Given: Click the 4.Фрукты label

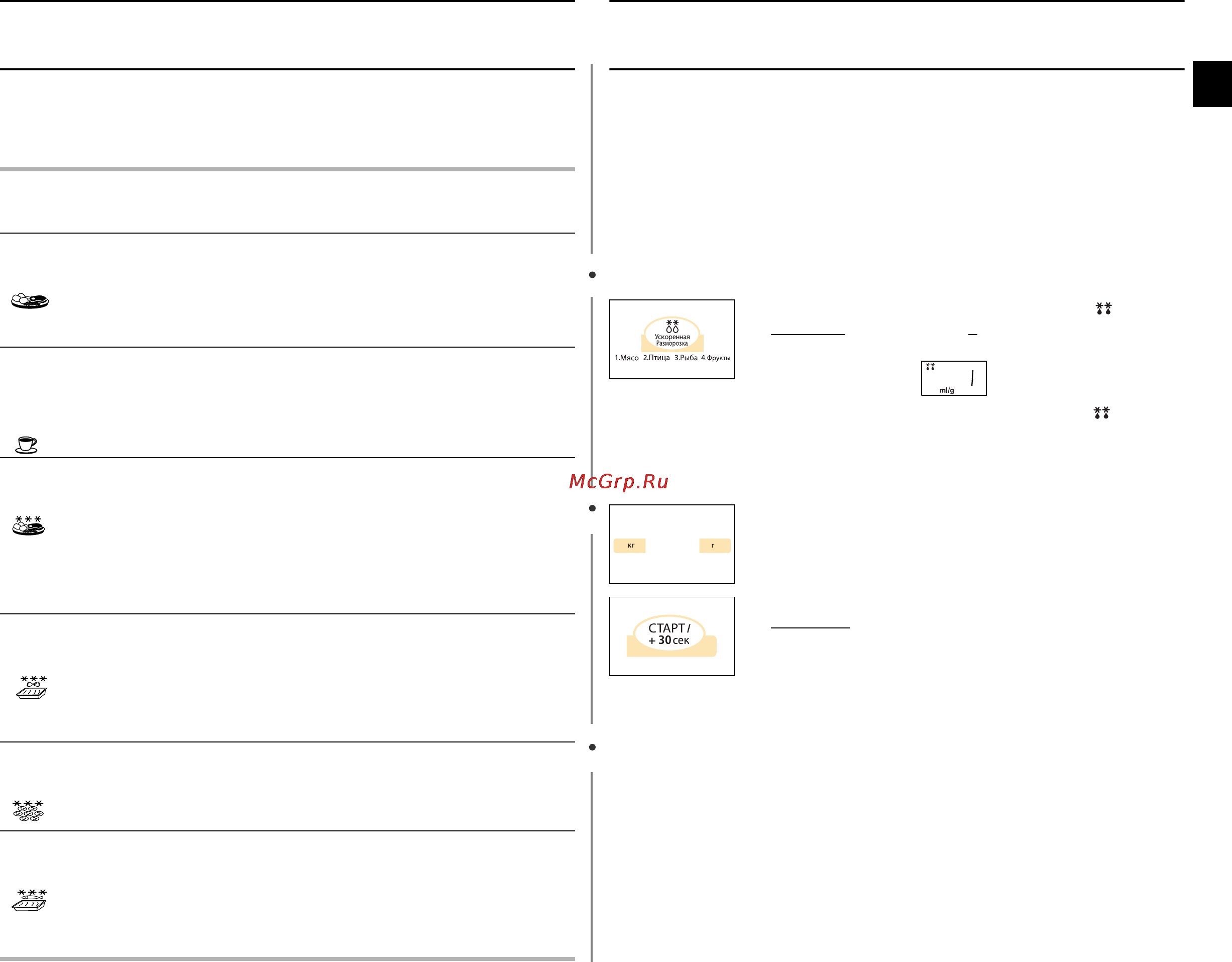Looking at the screenshot, I should pyautogui.click(x=716, y=358).
